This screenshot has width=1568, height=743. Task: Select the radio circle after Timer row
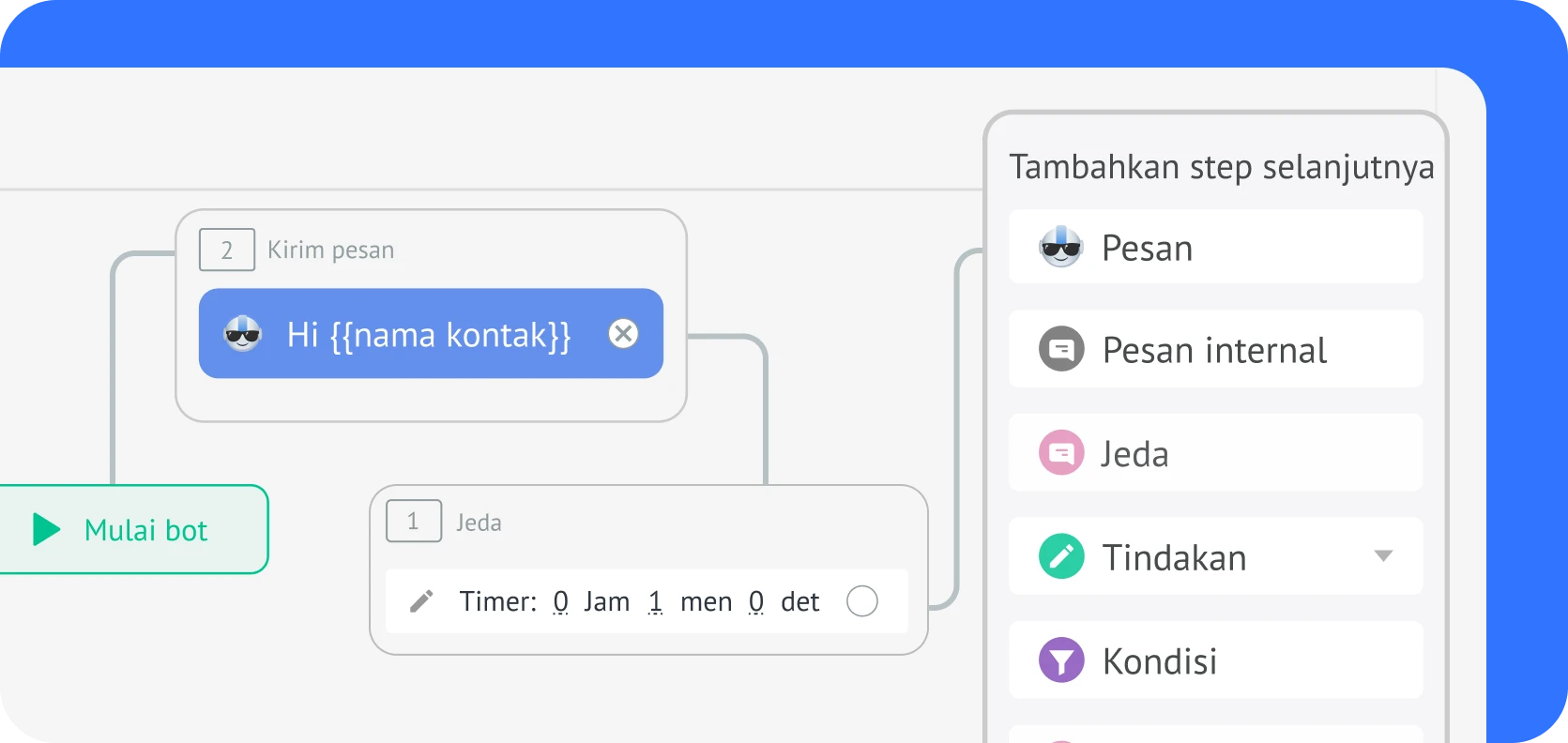point(861,601)
